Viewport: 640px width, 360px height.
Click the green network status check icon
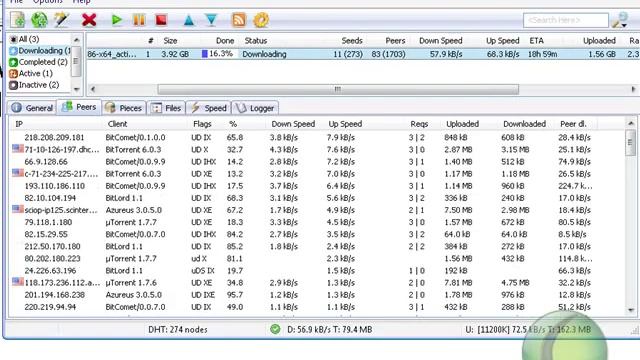pyautogui.click(x=275, y=329)
